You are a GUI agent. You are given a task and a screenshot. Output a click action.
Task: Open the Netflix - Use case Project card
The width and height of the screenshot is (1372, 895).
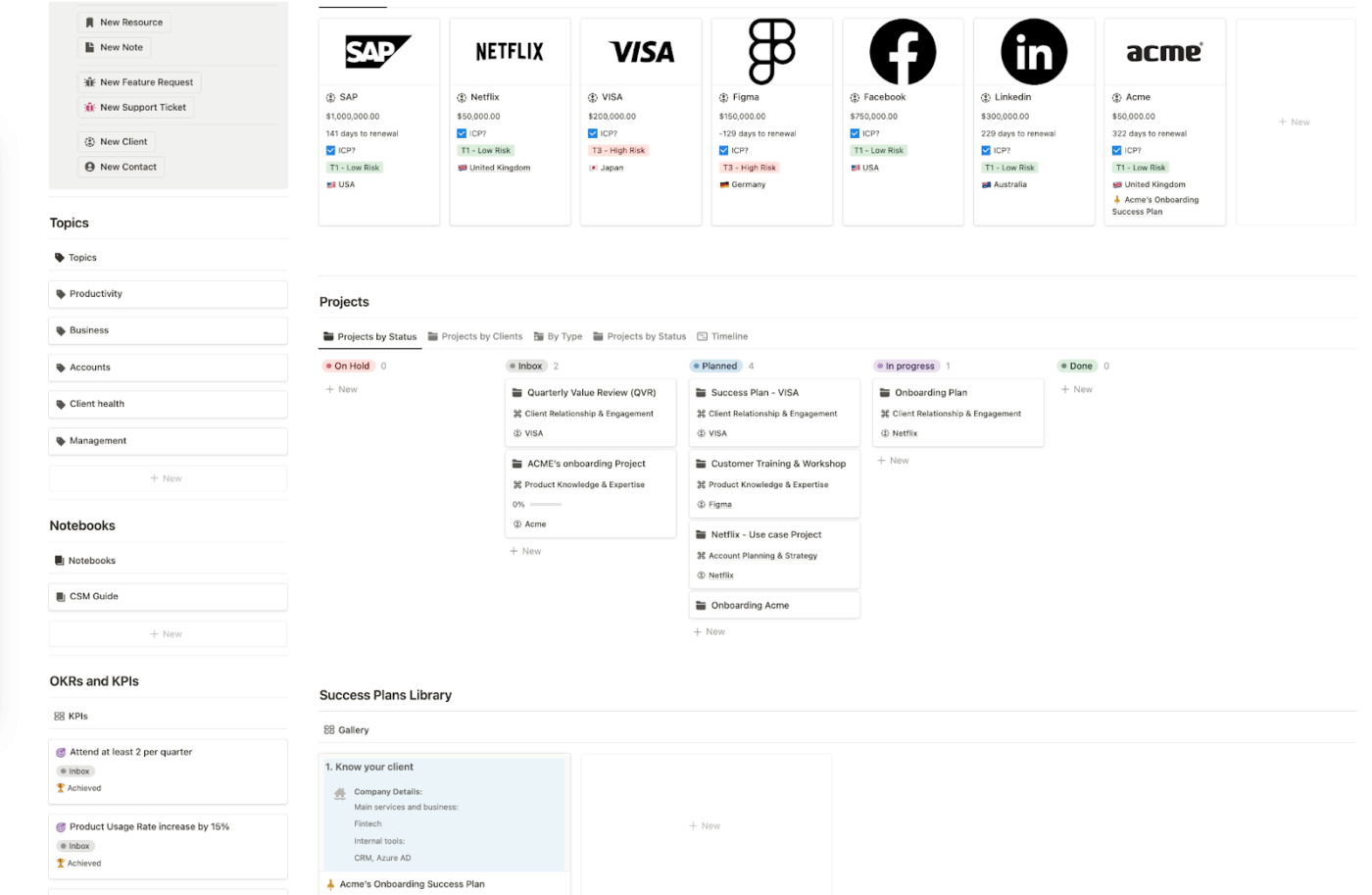768,534
